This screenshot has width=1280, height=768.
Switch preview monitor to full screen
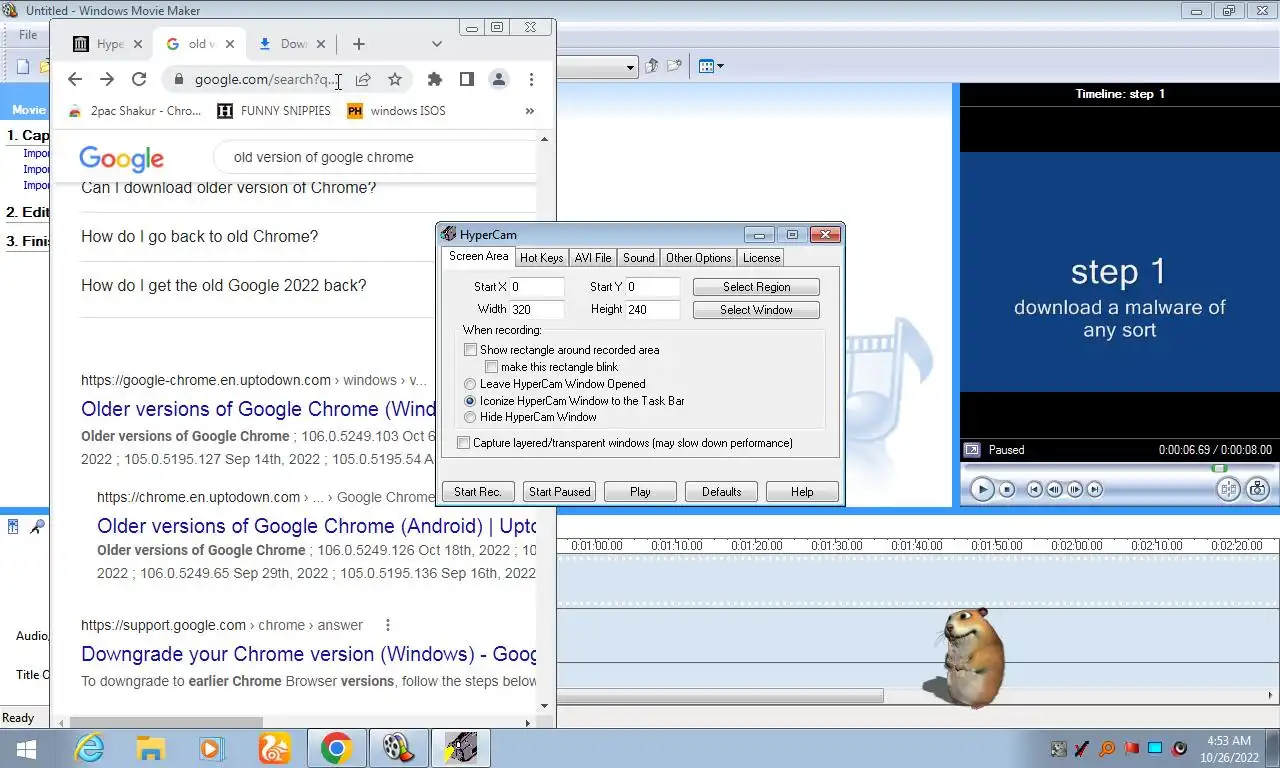[x=971, y=450]
